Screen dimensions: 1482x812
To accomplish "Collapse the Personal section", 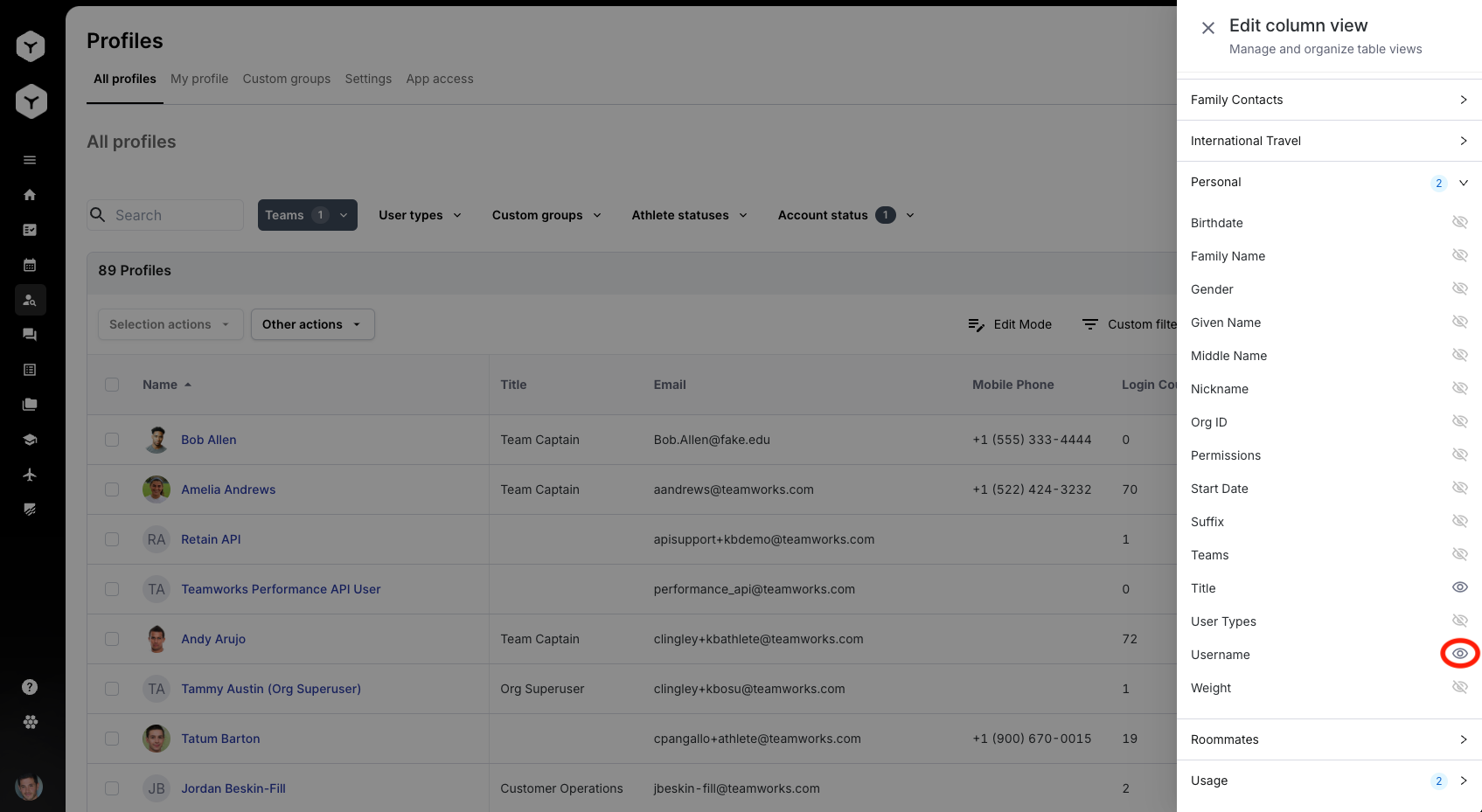I will click(1463, 183).
